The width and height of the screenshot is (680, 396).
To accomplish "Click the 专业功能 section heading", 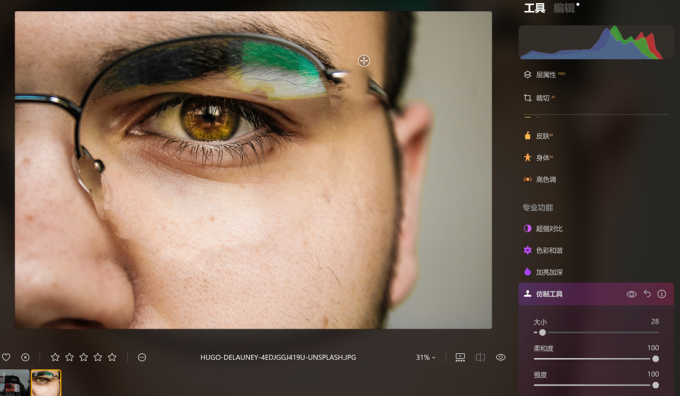I will coord(538,207).
